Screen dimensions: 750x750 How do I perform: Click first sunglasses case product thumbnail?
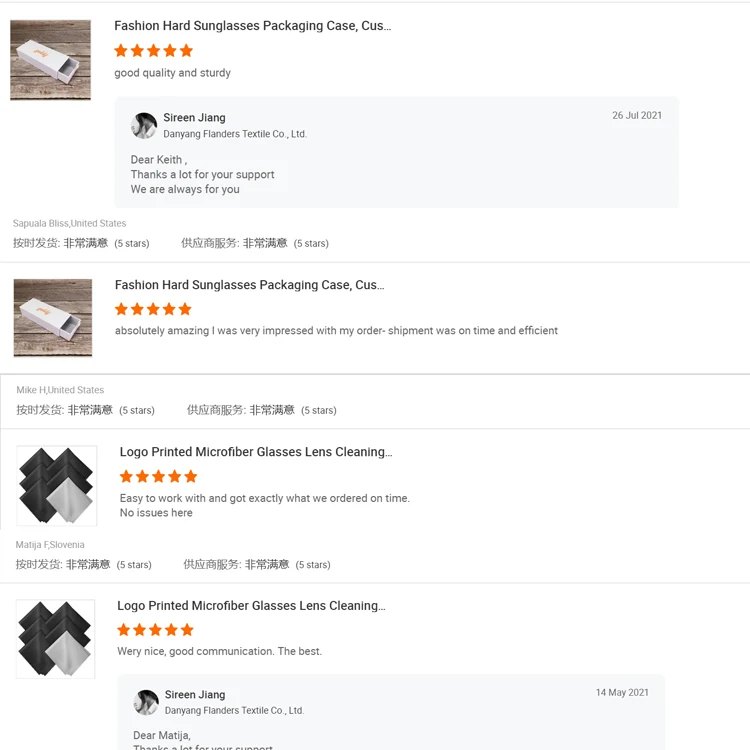(51, 60)
